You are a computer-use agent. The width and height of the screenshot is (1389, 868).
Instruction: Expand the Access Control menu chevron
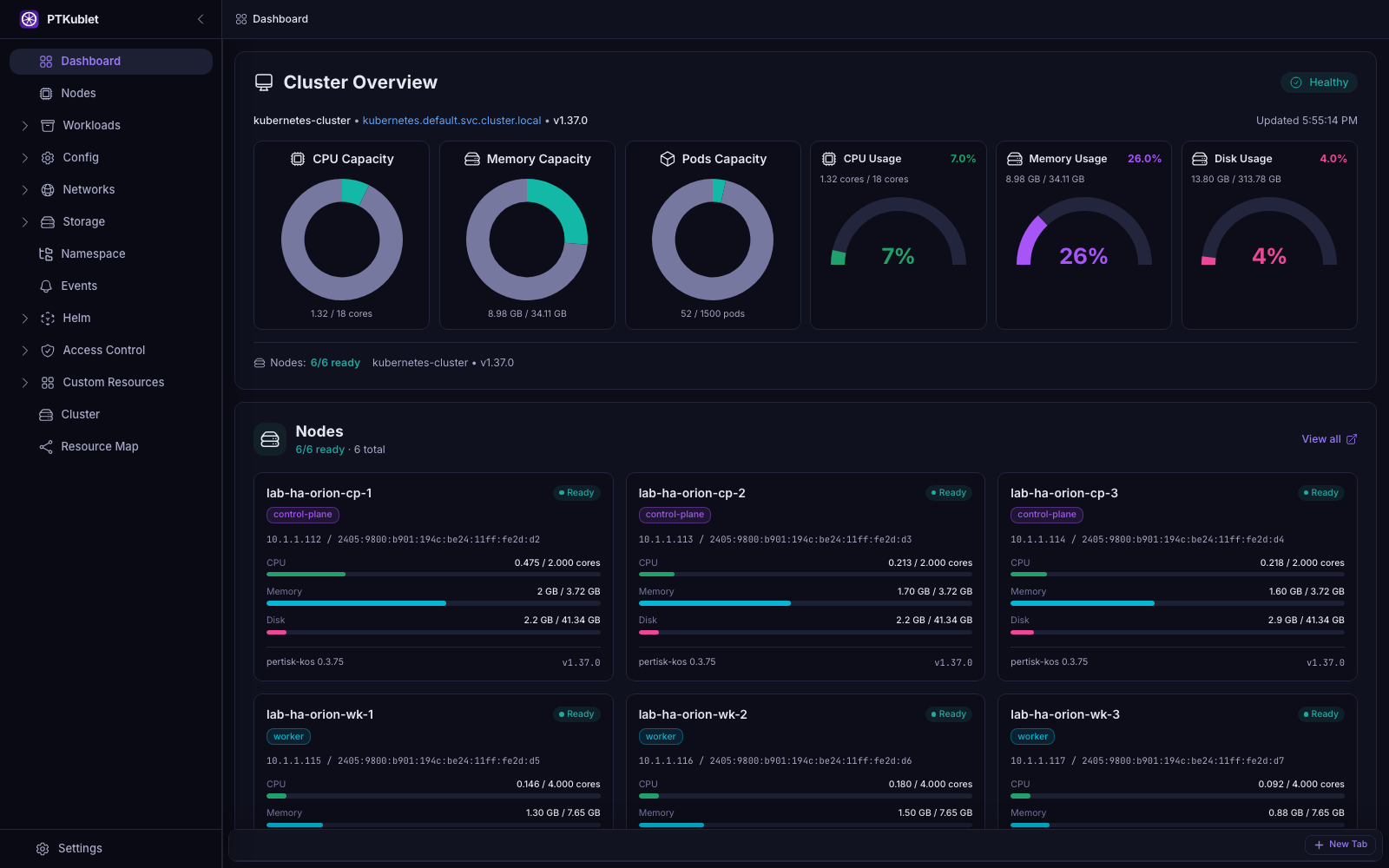[25, 351]
